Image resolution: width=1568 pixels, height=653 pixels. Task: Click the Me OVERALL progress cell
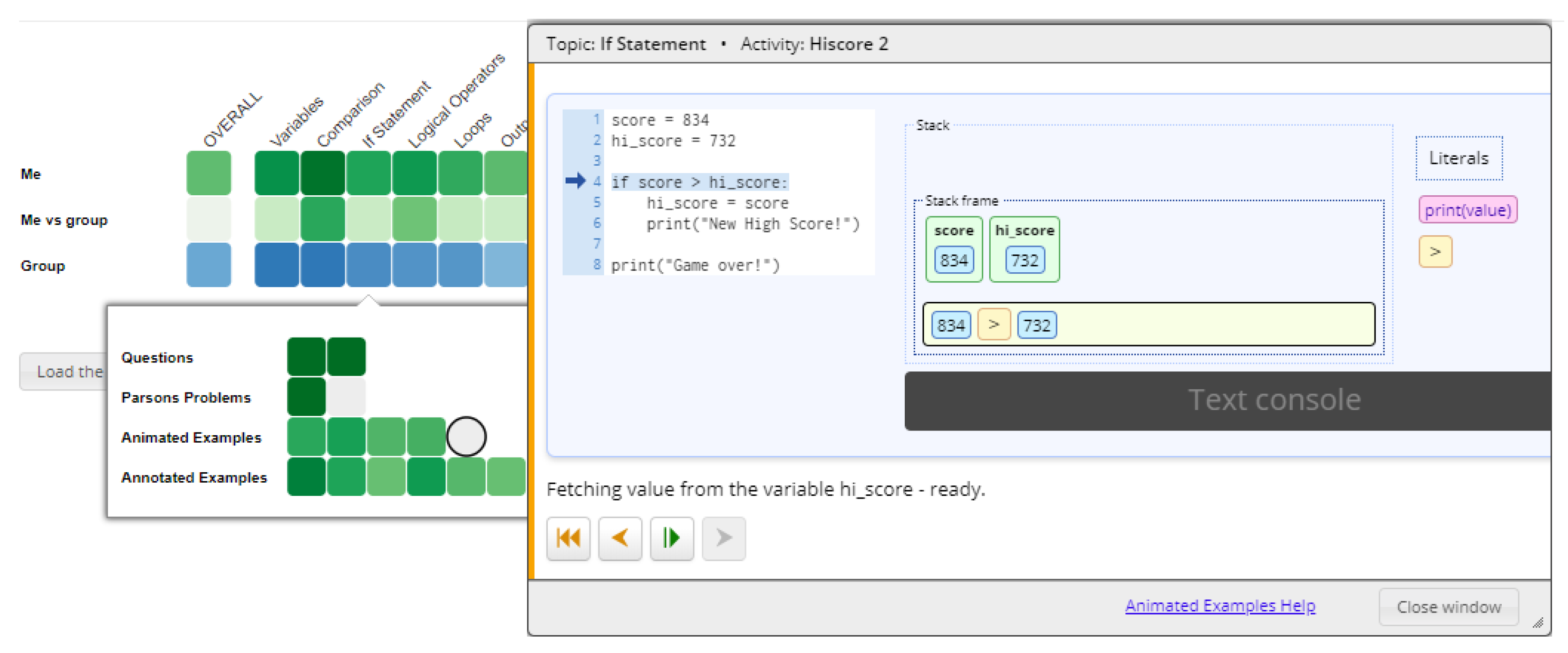pyautogui.click(x=208, y=173)
